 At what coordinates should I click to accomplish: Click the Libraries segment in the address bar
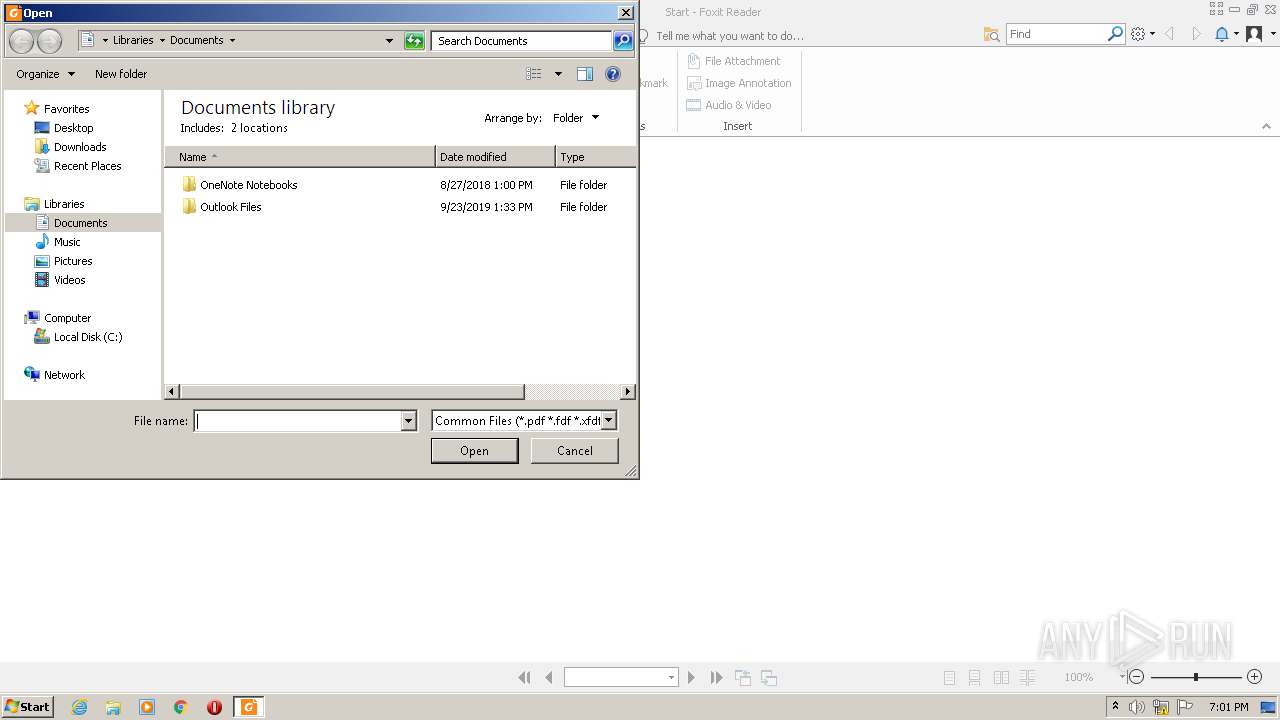(x=133, y=41)
